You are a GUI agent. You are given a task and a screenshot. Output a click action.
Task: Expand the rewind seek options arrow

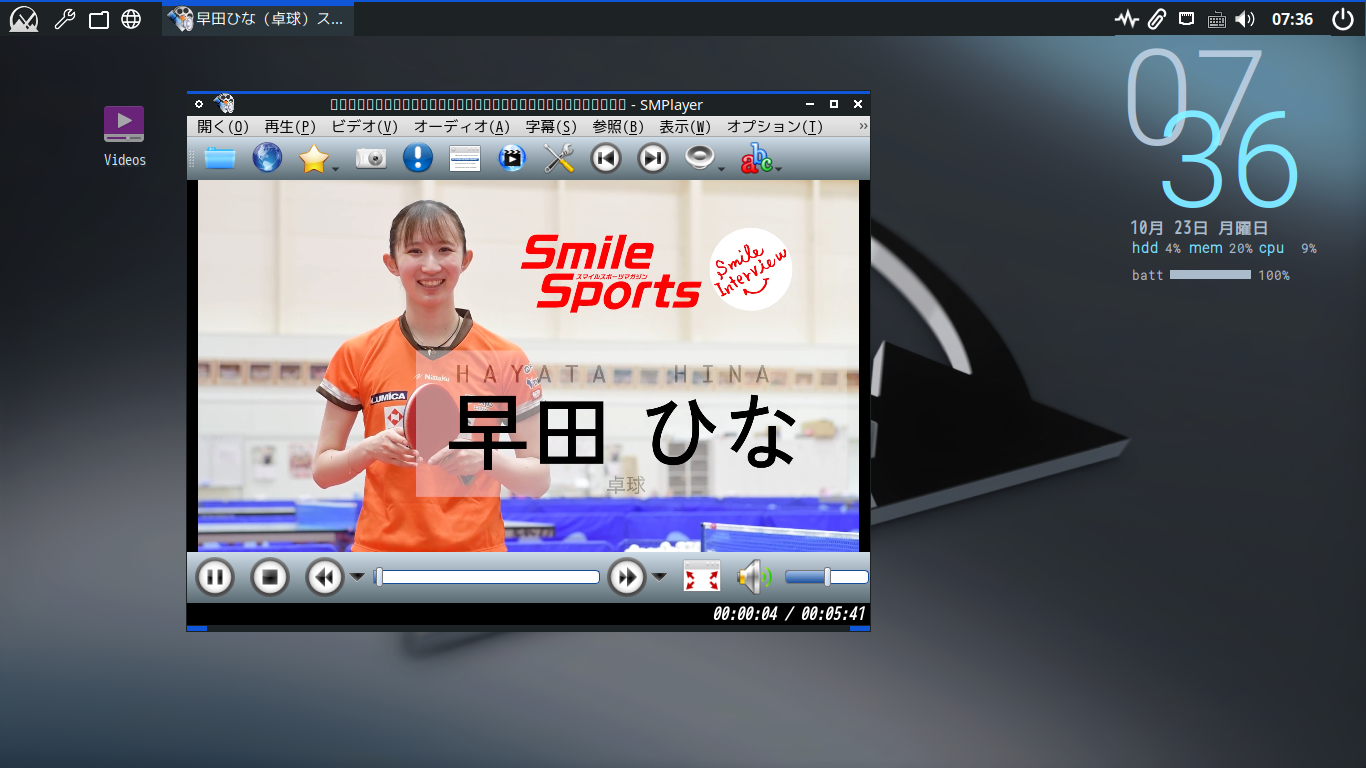[357, 577]
